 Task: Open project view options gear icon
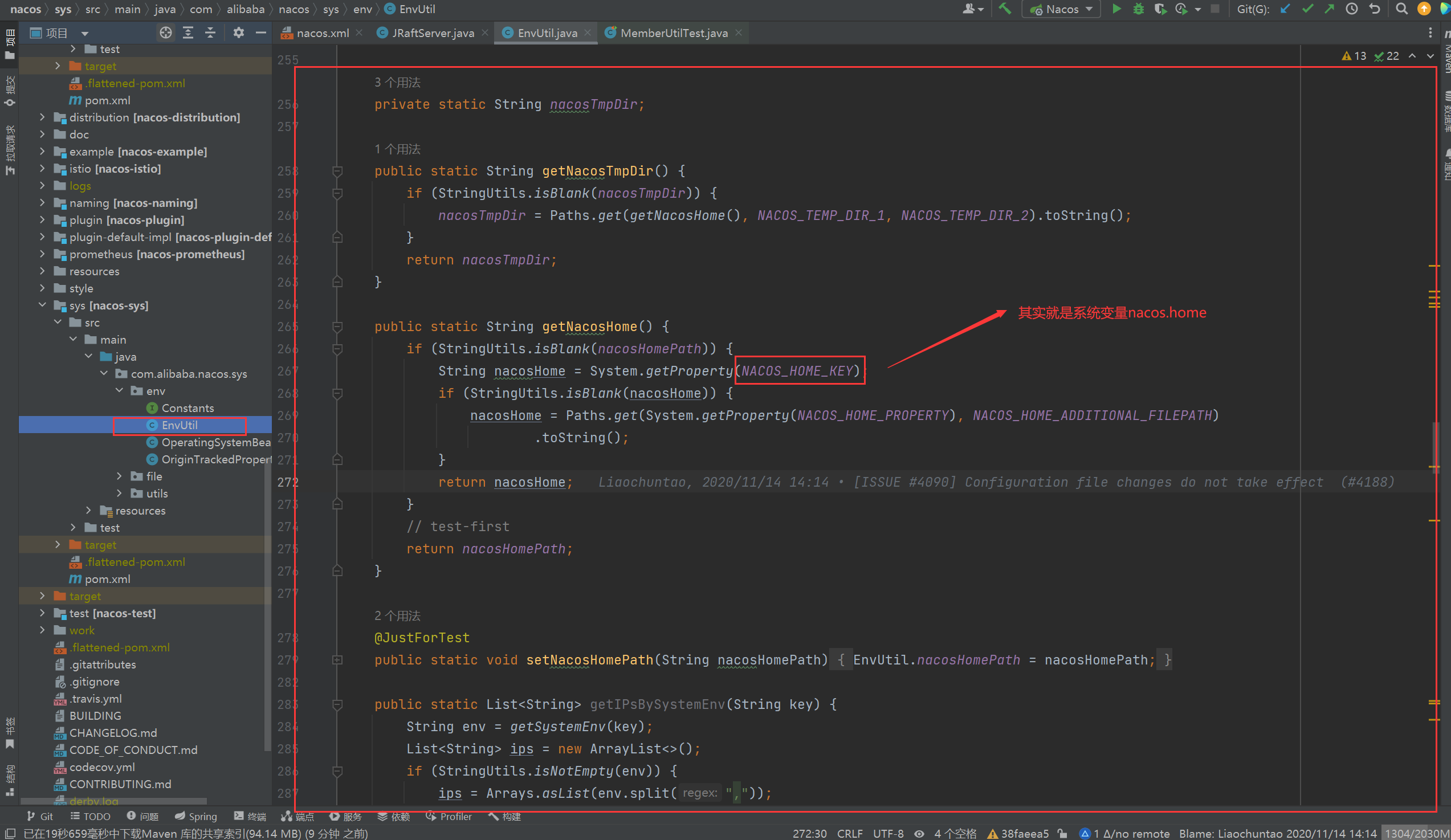coord(238,33)
